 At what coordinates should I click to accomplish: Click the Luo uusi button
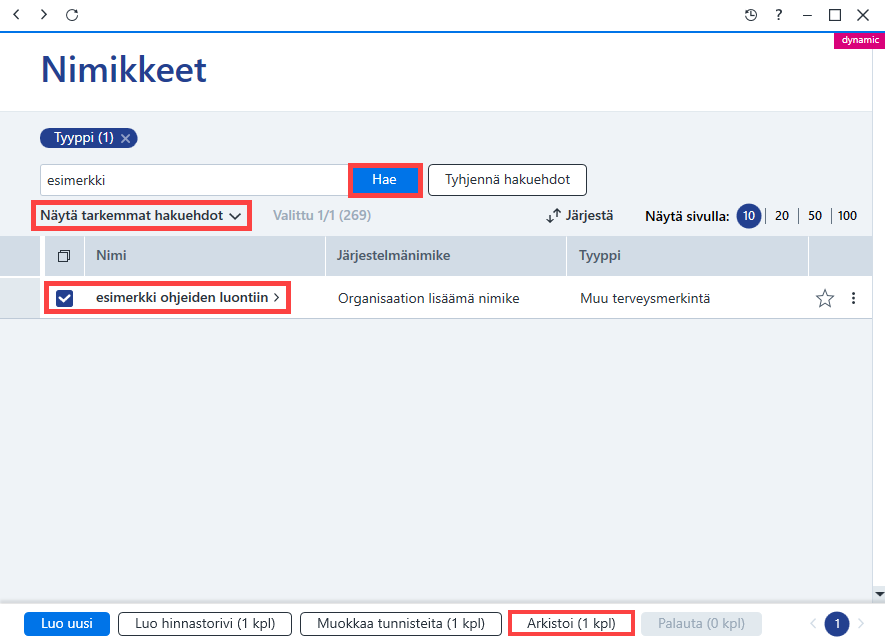click(67, 624)
